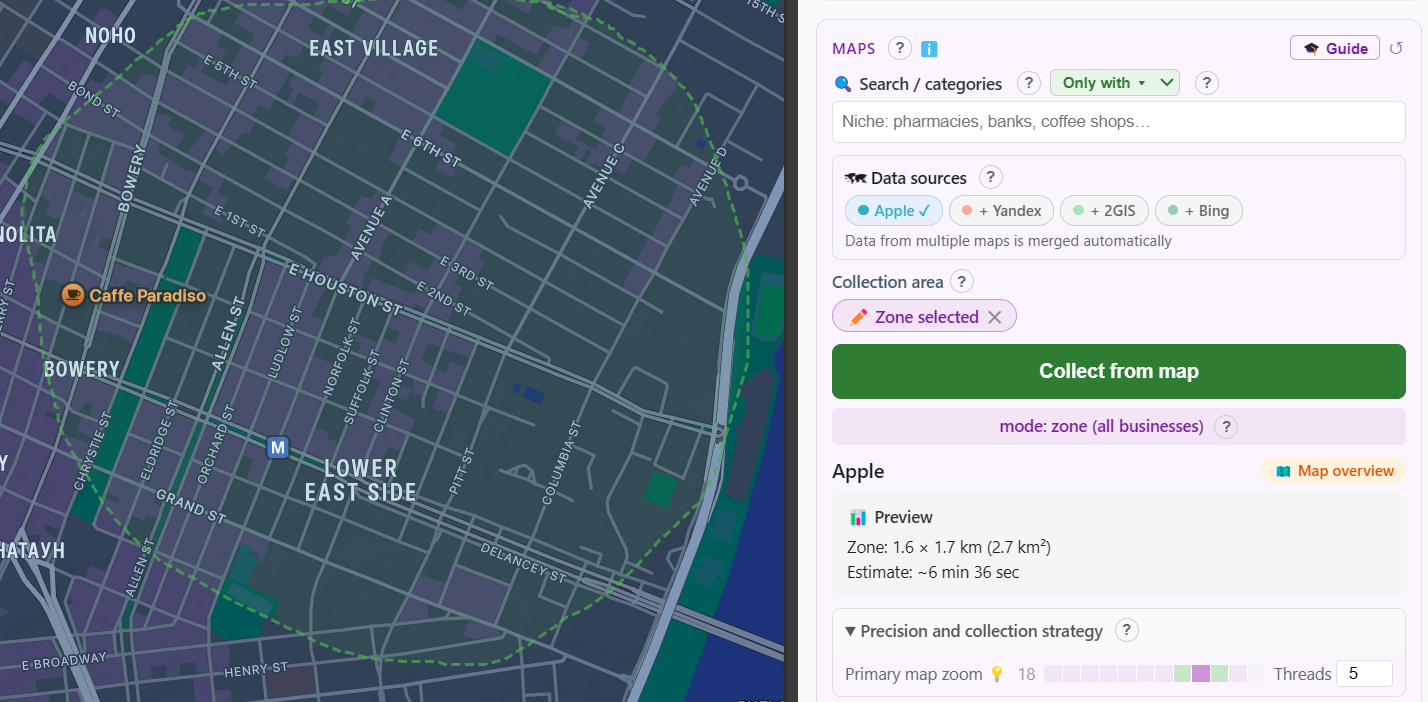Open the Guide button

pos(1335,48)
